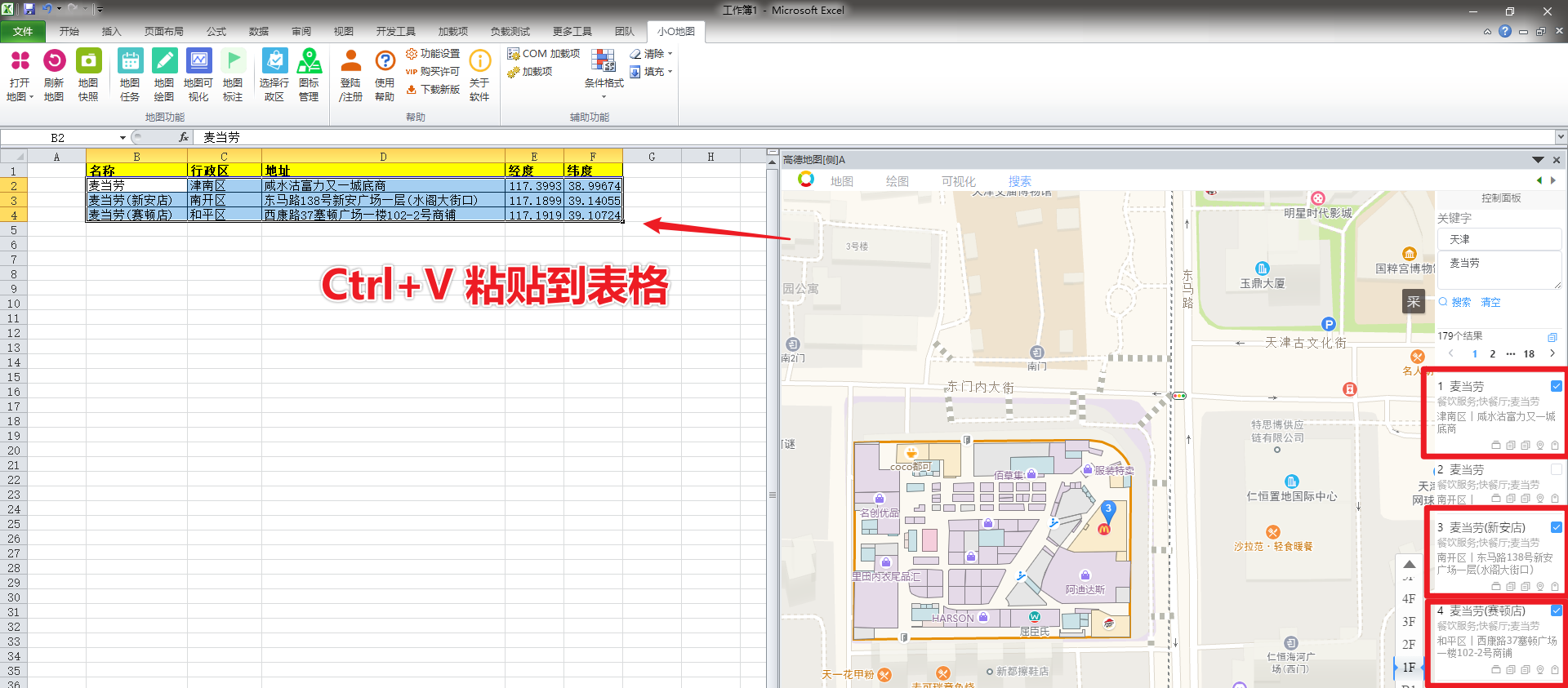Click VIP 购买许可 purchase license
Screen dimensions: 1568x688
[433, 72]
